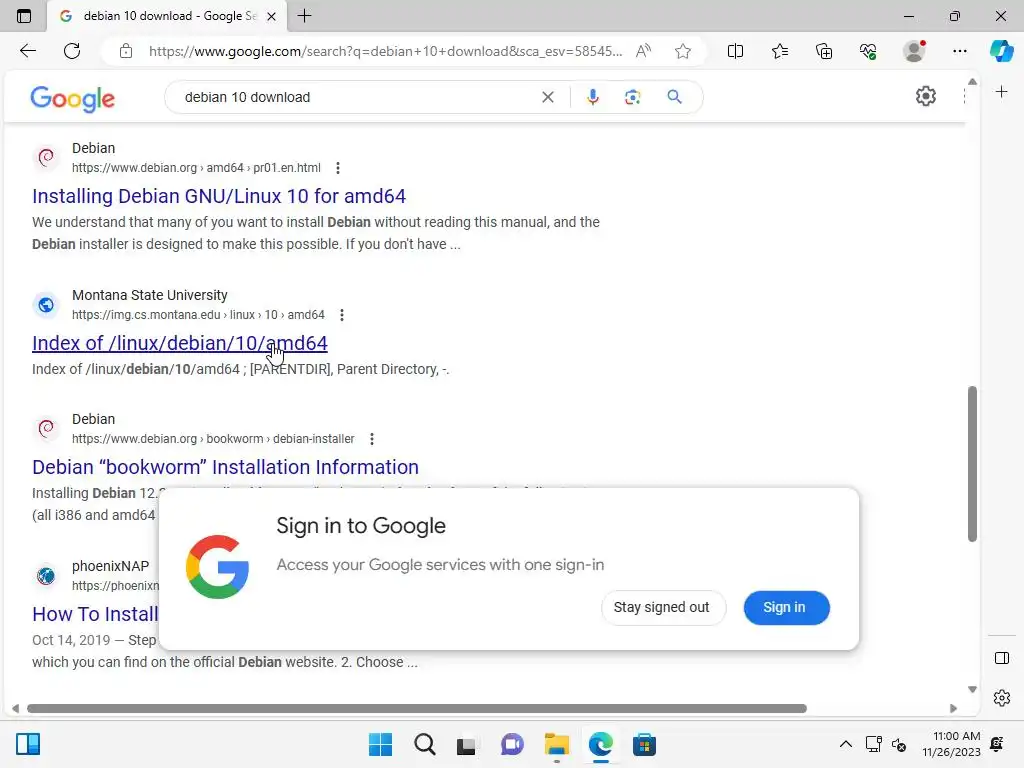Viewport: 1024px width, 768px height.
Task: Open the Chat taskbar icon
Action: 513,744
